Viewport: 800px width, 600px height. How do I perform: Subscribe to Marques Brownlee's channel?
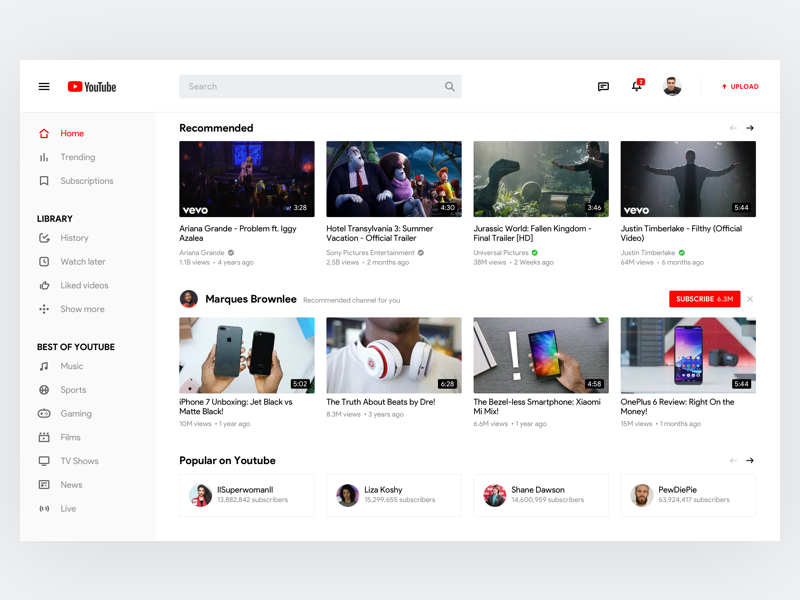[706, 299]
